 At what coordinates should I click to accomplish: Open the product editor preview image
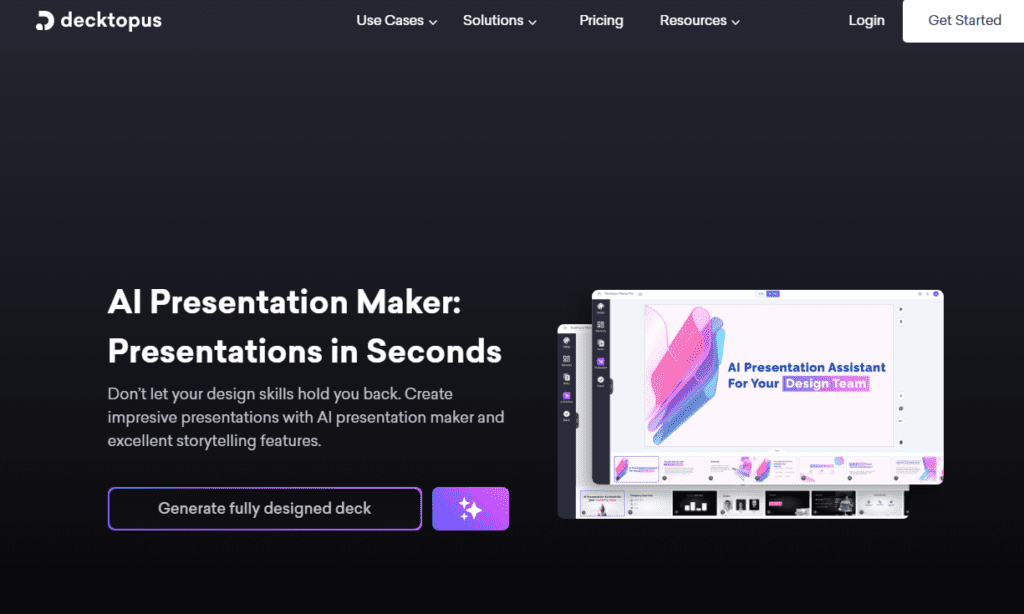click(750, 404)
